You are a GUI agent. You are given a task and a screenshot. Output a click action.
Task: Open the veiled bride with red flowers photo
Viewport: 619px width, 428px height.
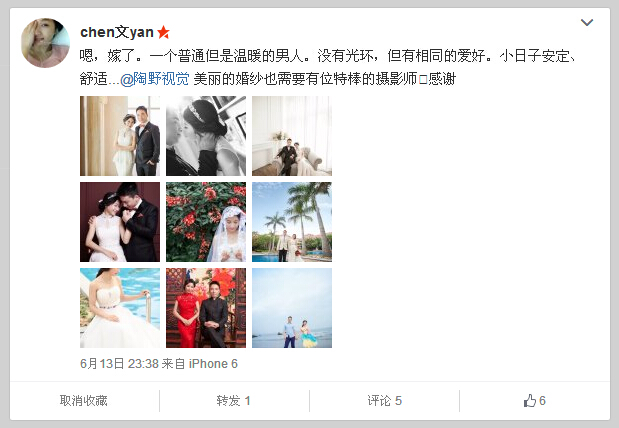click(x=206, y=222)
